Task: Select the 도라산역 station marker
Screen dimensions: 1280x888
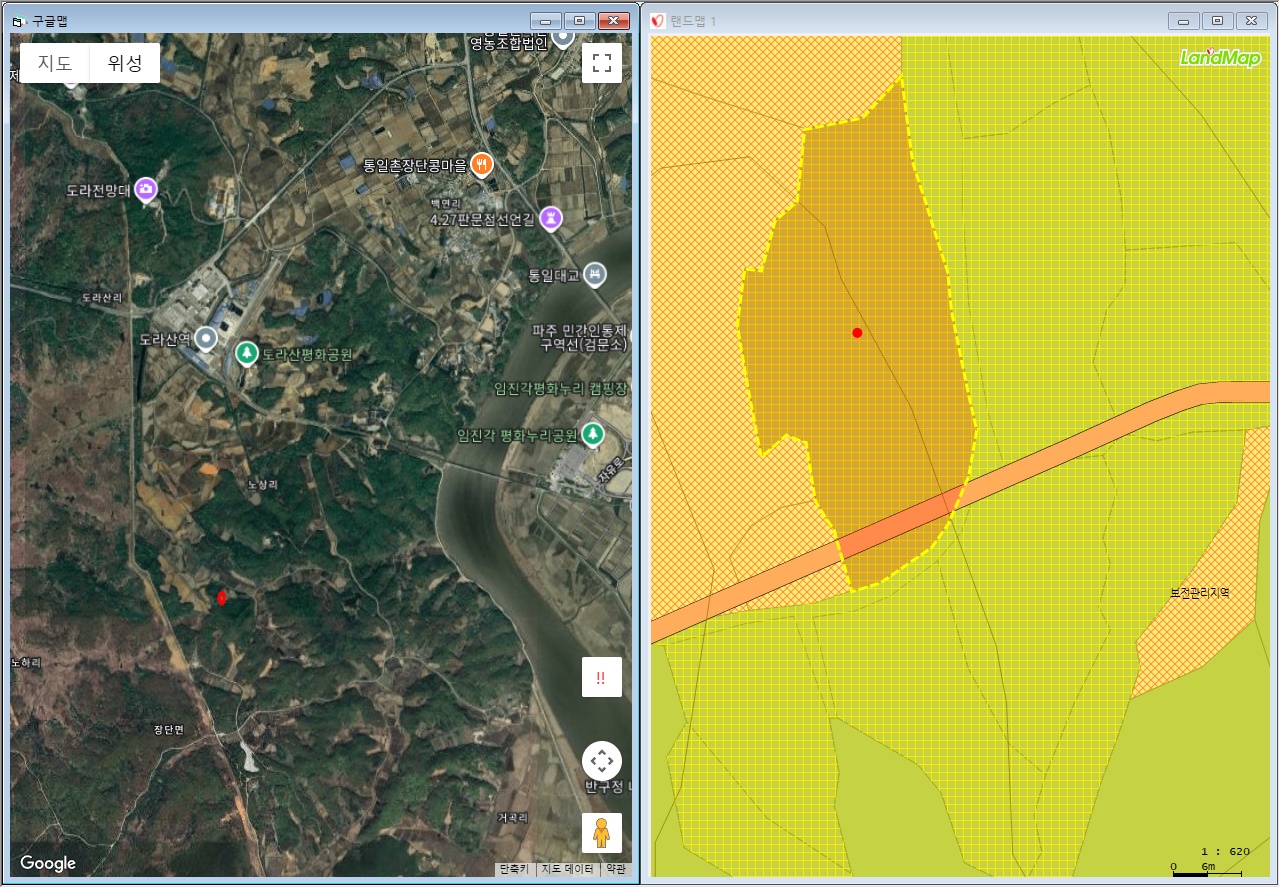Action: 206,338
